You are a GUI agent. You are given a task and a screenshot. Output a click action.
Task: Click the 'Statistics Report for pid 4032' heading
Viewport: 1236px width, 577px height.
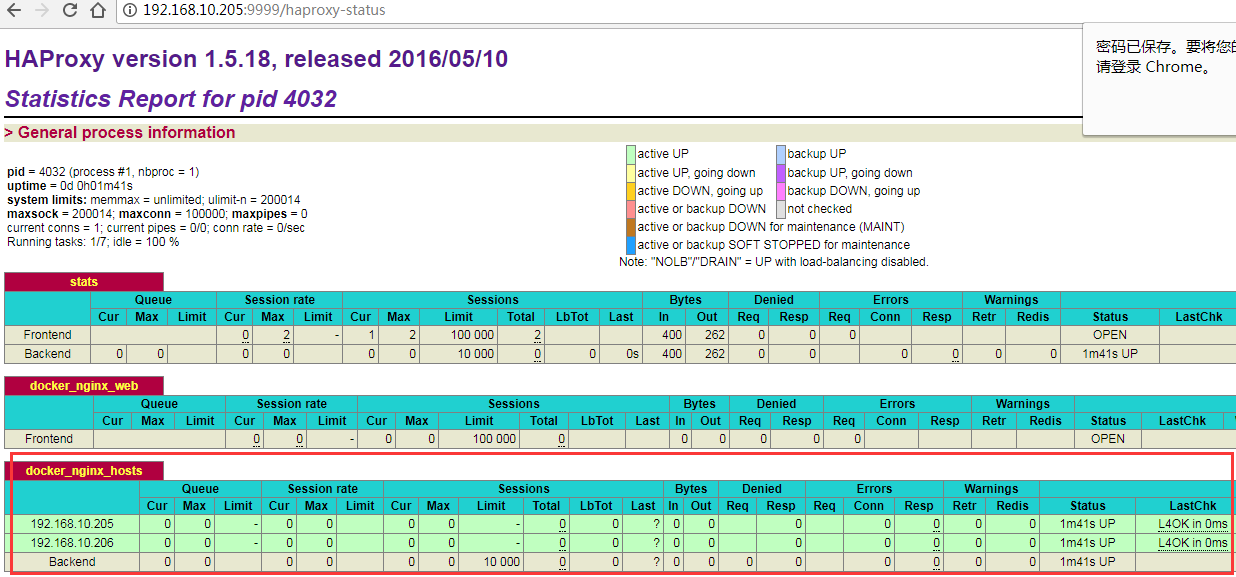click(171, 99)
